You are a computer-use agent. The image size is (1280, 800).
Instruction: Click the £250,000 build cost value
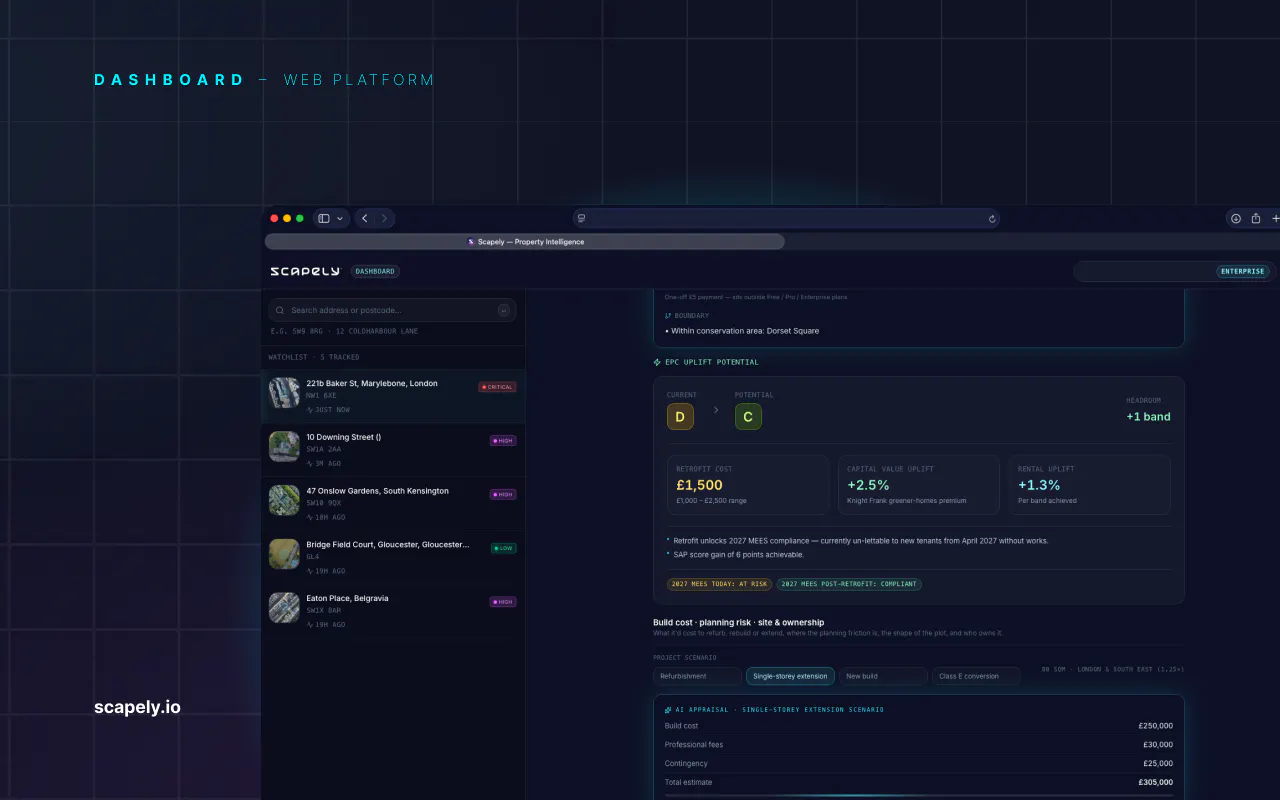coord(1155,726)
